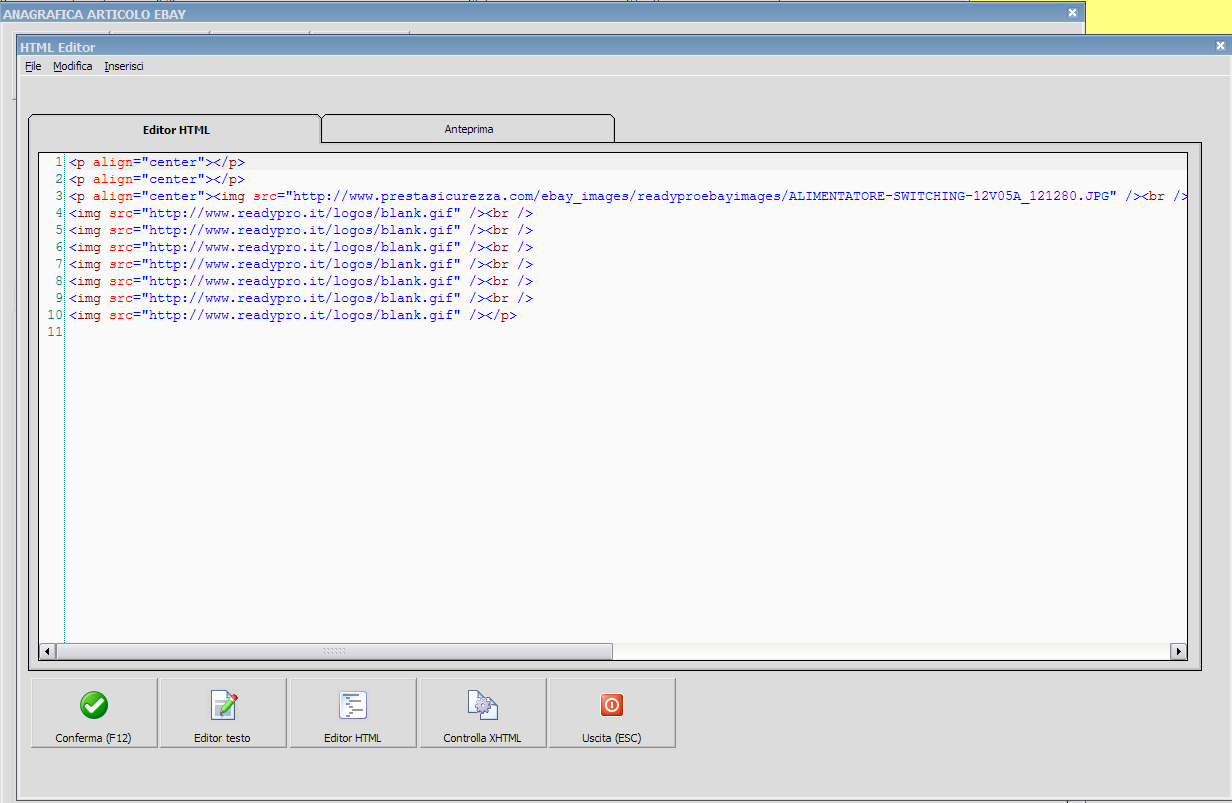Screen dimensions: 1232x803
Task: Click the blank.gif code on line 8
Action: 301,281
